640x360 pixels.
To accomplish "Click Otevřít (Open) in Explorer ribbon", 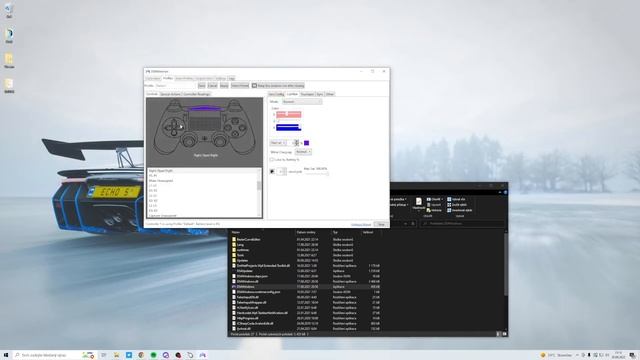I will (x=435, y=199).
